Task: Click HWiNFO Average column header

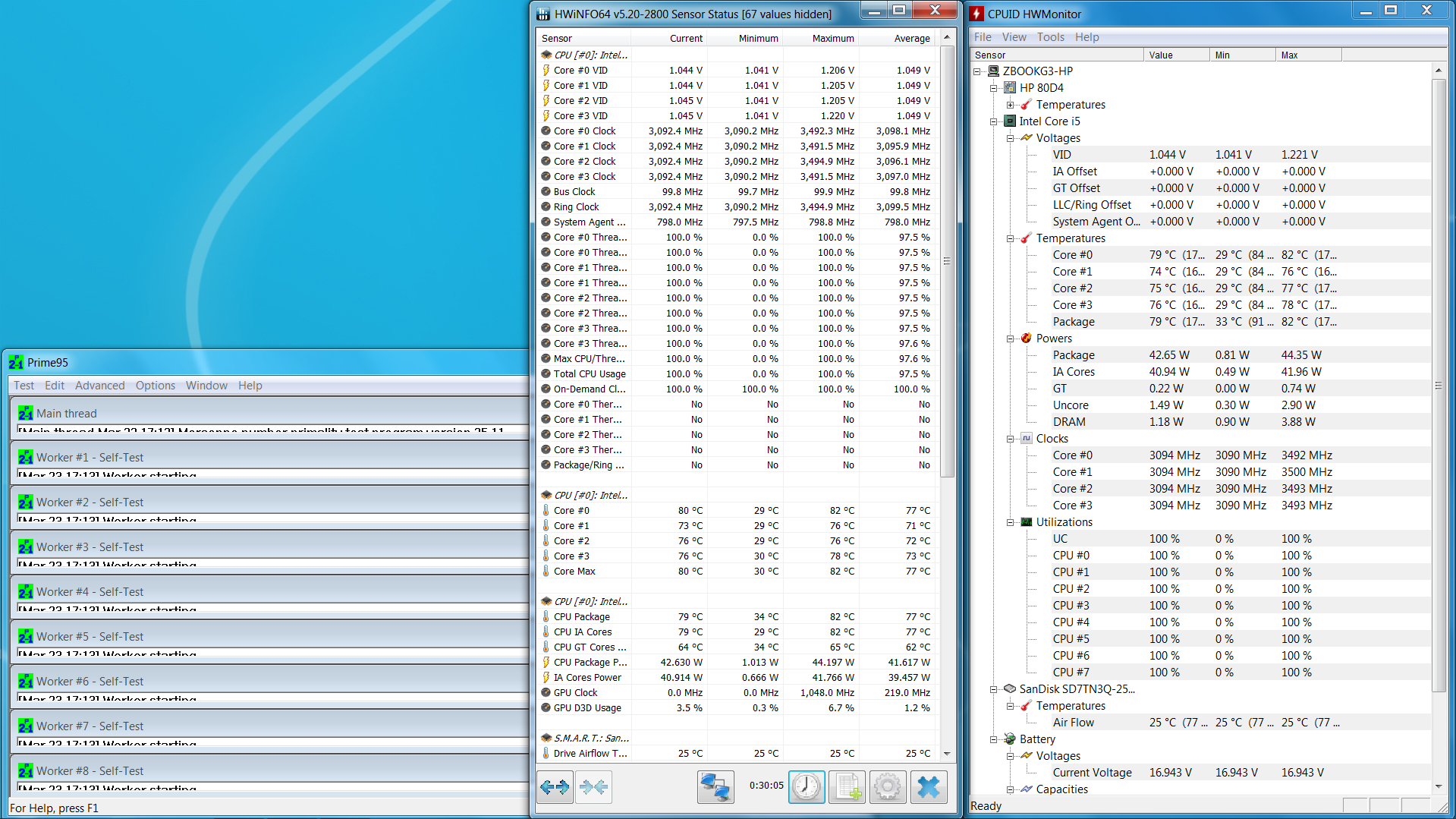Action: (897, 39)
